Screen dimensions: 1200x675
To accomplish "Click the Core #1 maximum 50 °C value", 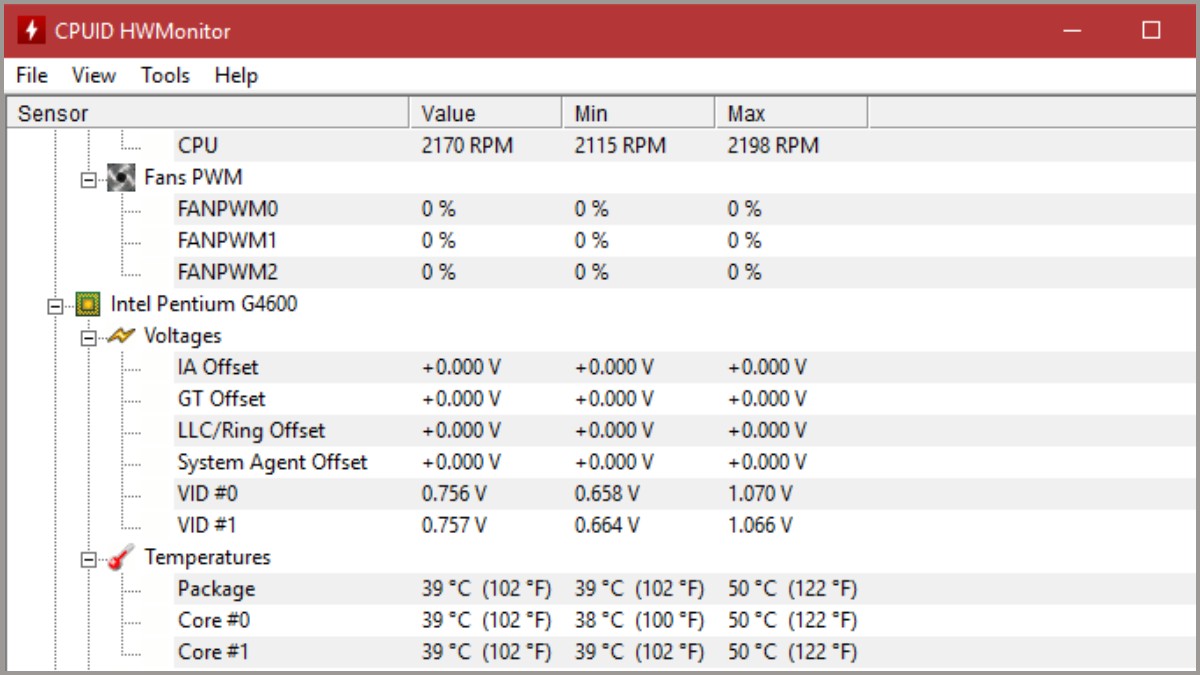I will coord(792,652).
